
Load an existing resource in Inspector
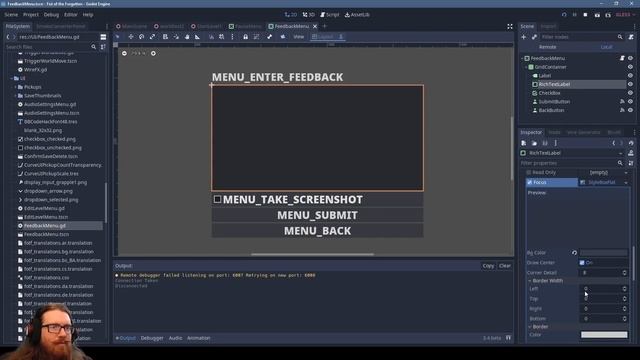click(x=534, y=143)
